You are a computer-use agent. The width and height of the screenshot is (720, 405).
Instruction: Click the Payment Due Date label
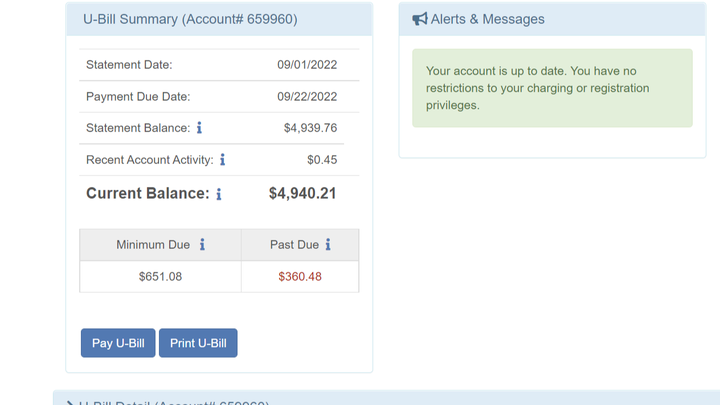click(x=138, y=97)
